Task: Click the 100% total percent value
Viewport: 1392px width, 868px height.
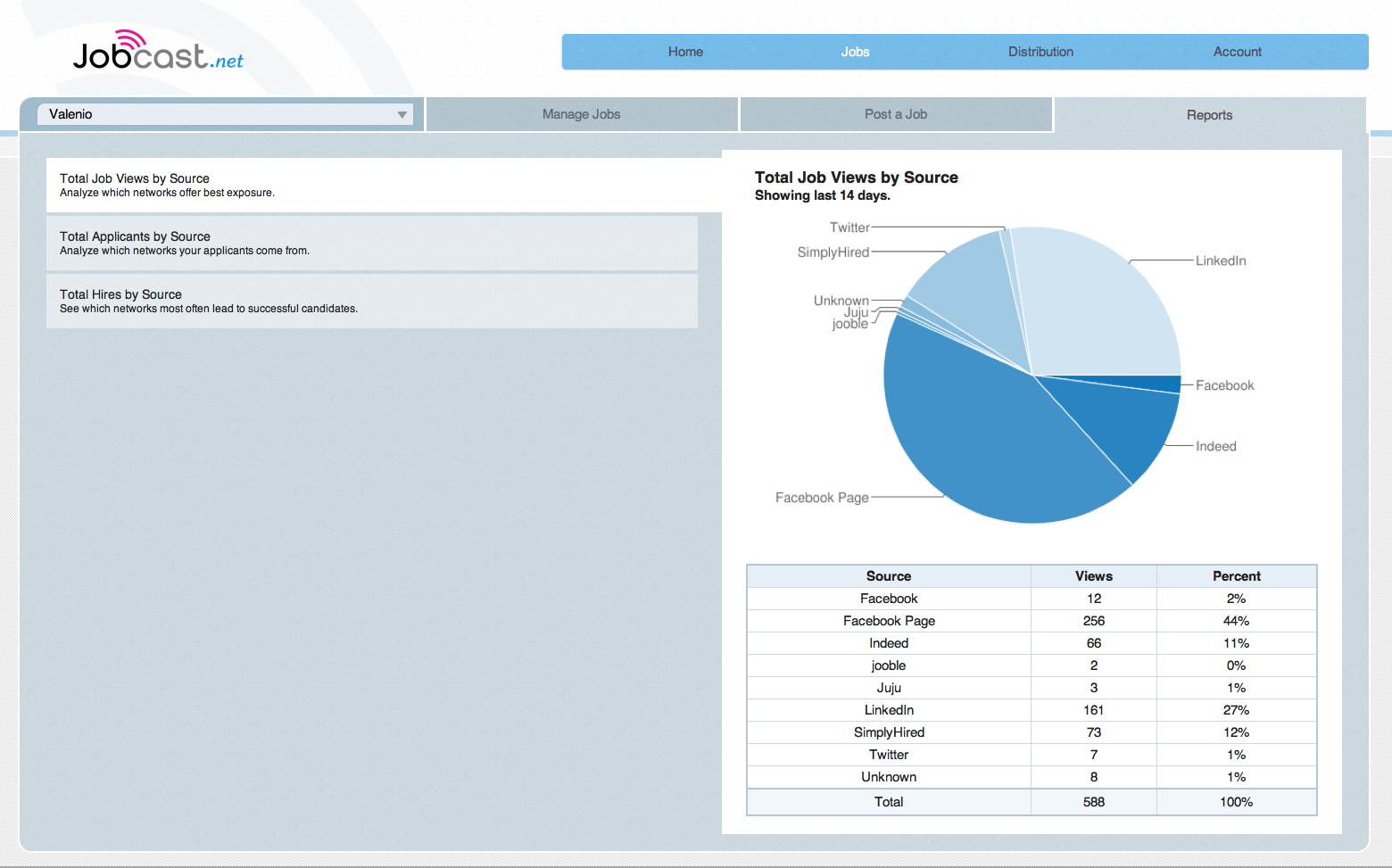Action: click(x=1237, y=802)
